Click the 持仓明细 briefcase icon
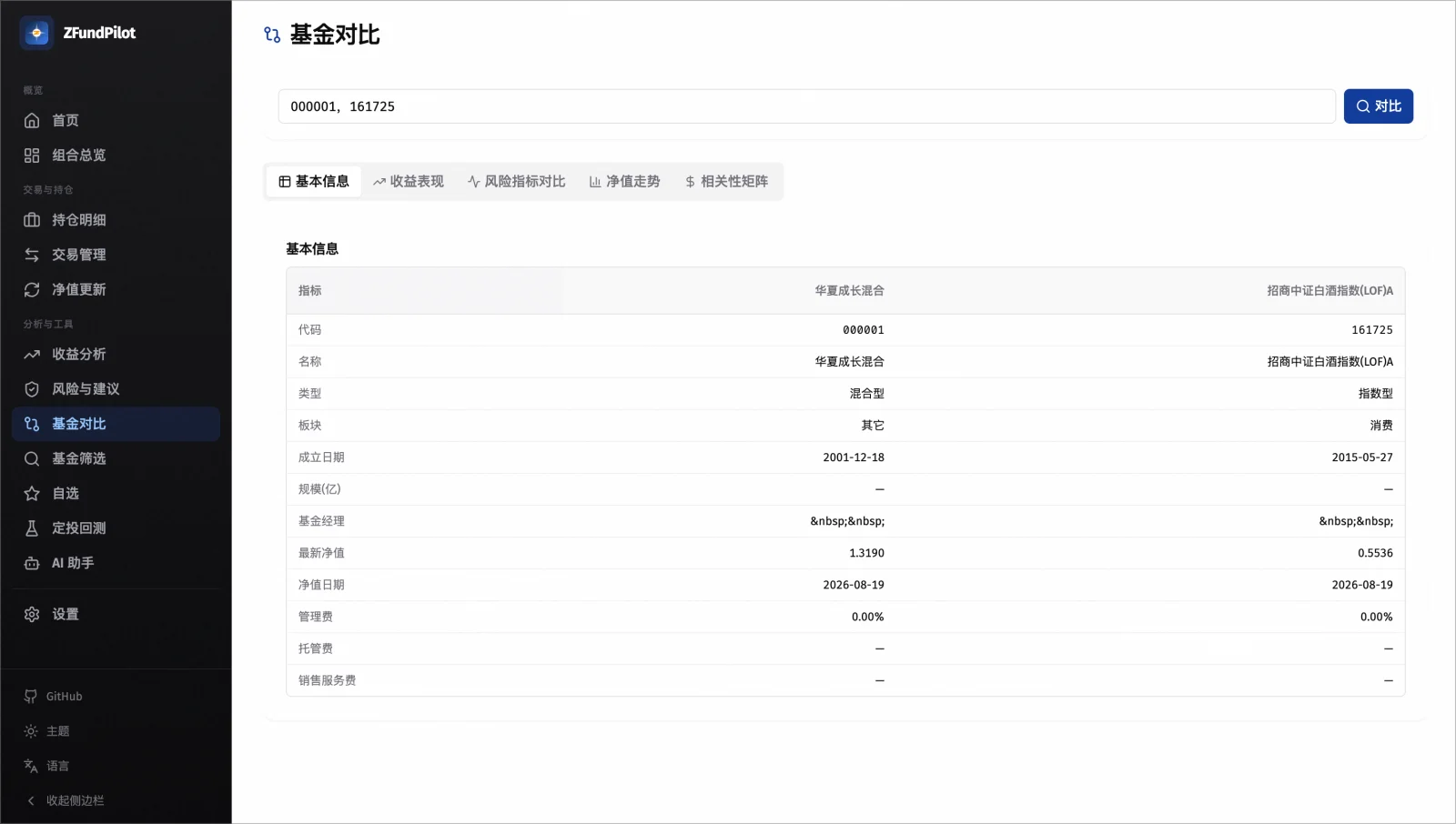 (32, 220)
